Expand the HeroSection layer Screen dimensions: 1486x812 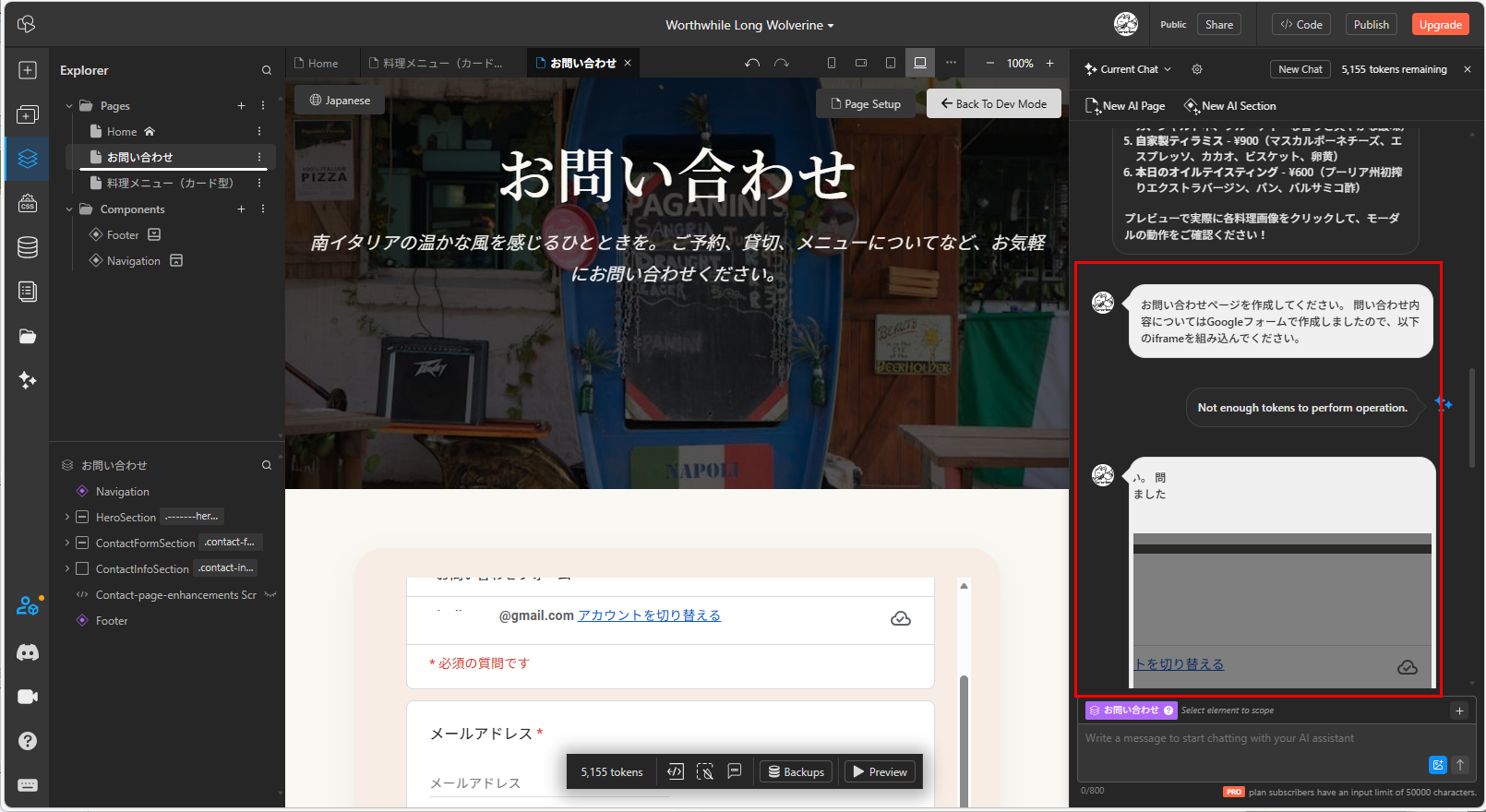coord(67,517)
